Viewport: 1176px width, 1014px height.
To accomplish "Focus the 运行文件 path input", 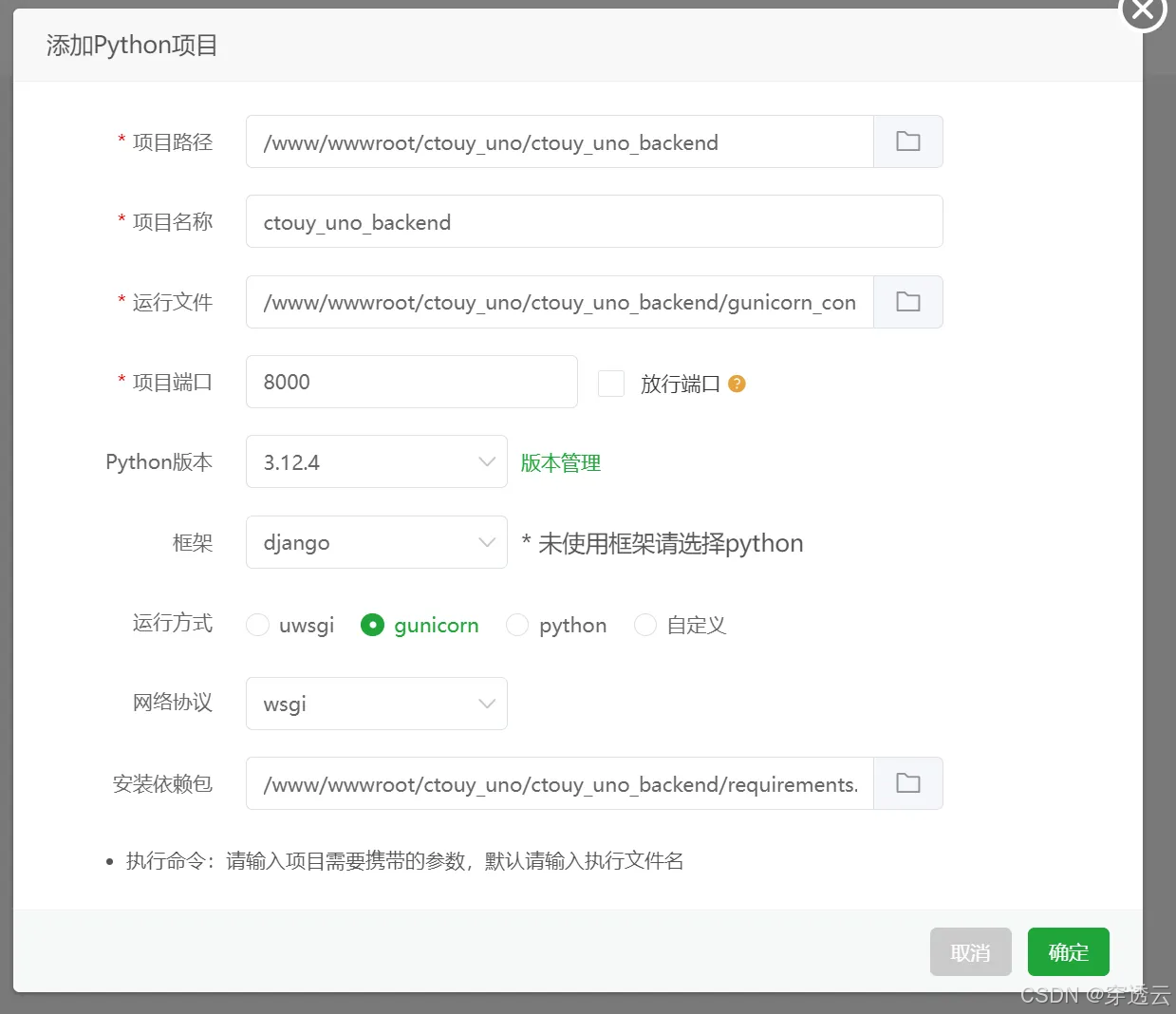I will (x=560, y=302).
